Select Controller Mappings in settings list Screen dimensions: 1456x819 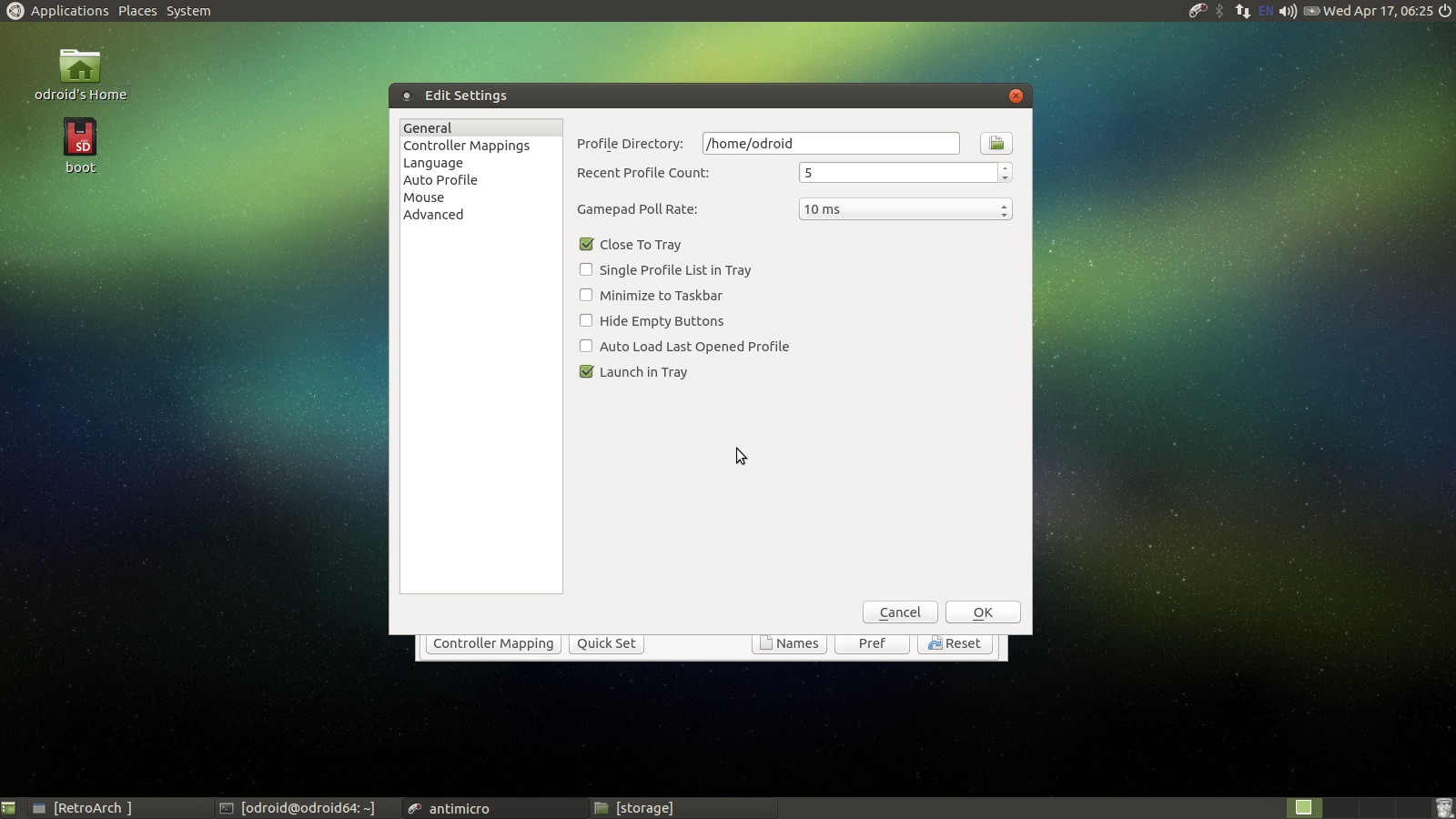pos(466,146)
